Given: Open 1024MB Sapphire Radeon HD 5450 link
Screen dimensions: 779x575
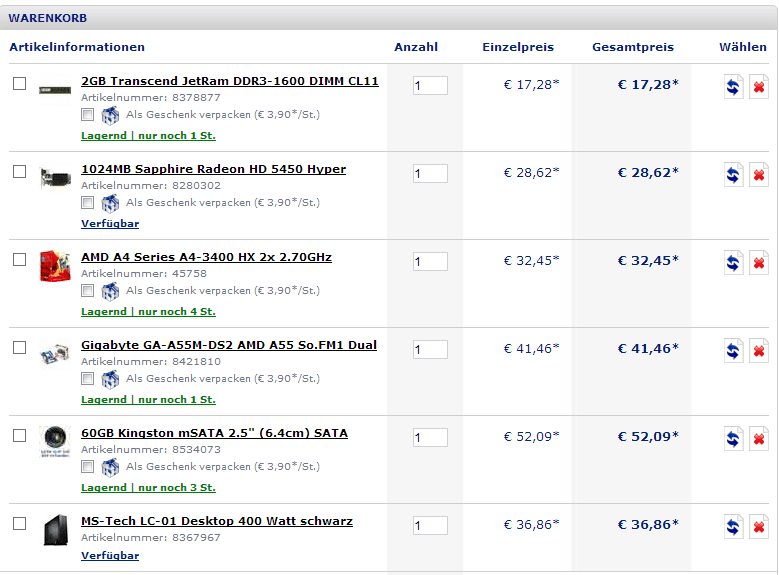Looking at the screenshot, I should point(213,169).
